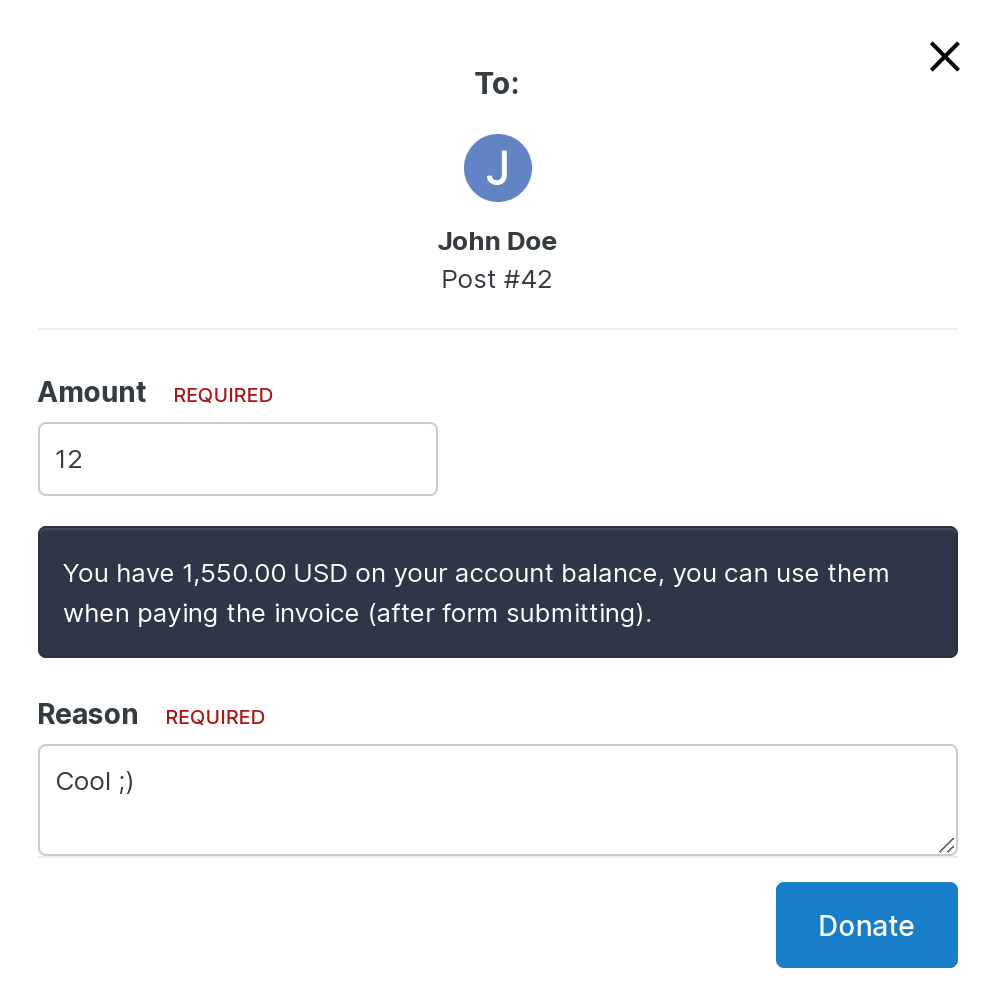Submit the form with Donate button
The width and height of the screenshot is (994, 1004).
tap(867, 925)
